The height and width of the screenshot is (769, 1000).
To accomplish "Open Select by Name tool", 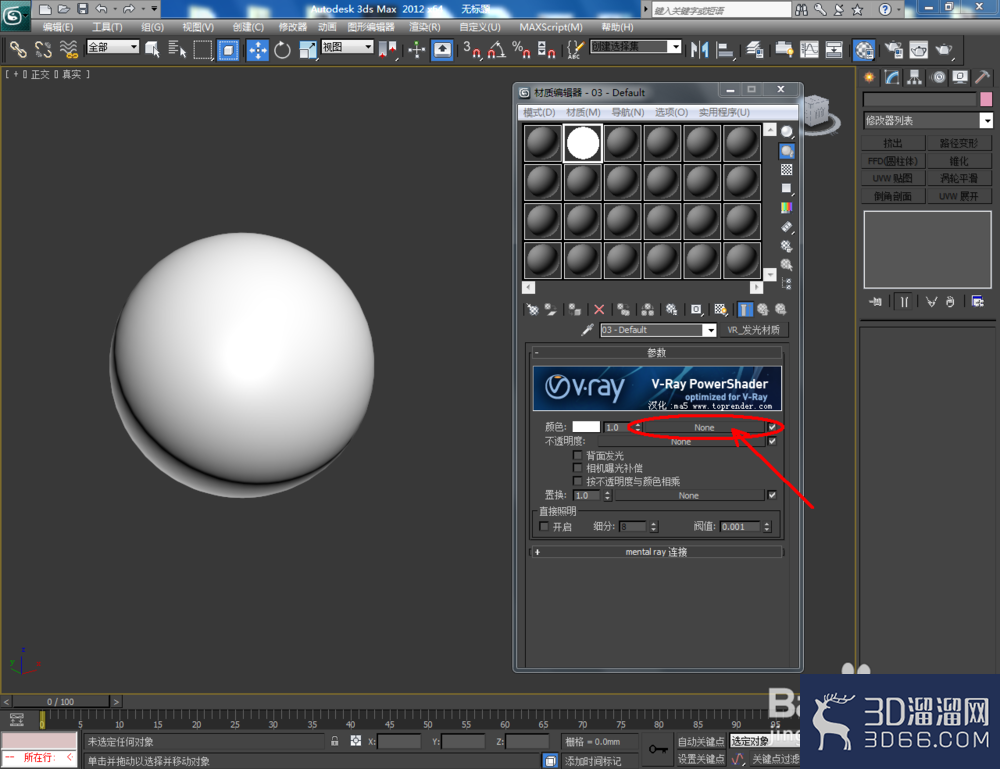I will point(177,49).
